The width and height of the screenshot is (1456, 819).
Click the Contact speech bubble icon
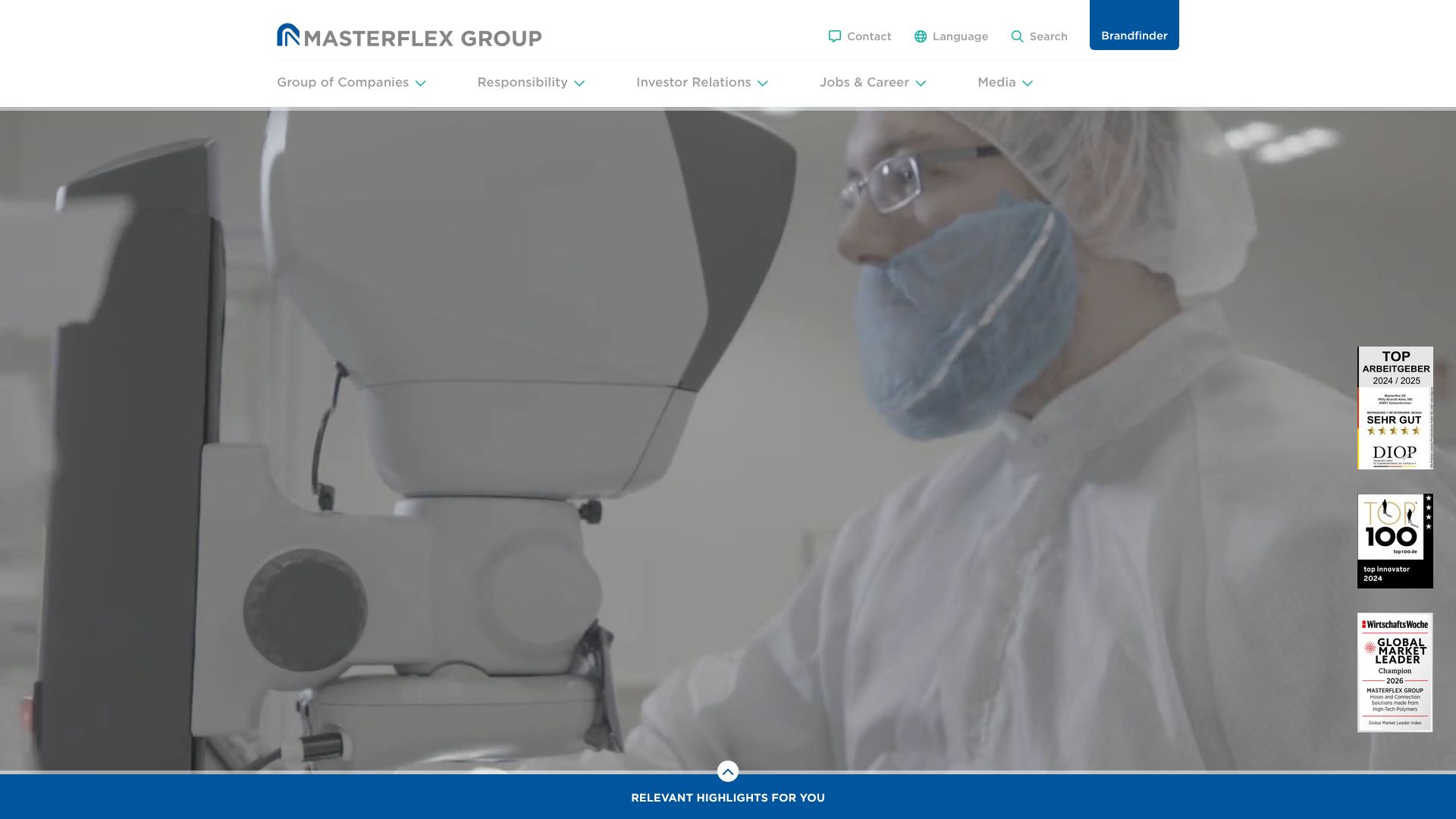click(835, 36)
